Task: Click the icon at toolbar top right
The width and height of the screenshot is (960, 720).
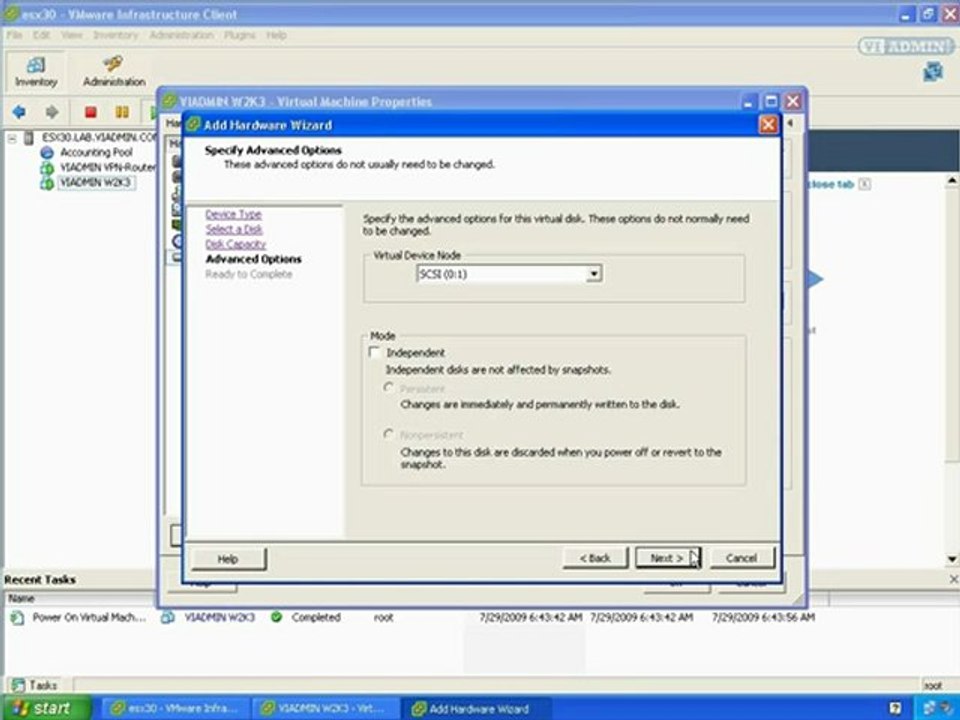Action: click(x=932, y=72)
